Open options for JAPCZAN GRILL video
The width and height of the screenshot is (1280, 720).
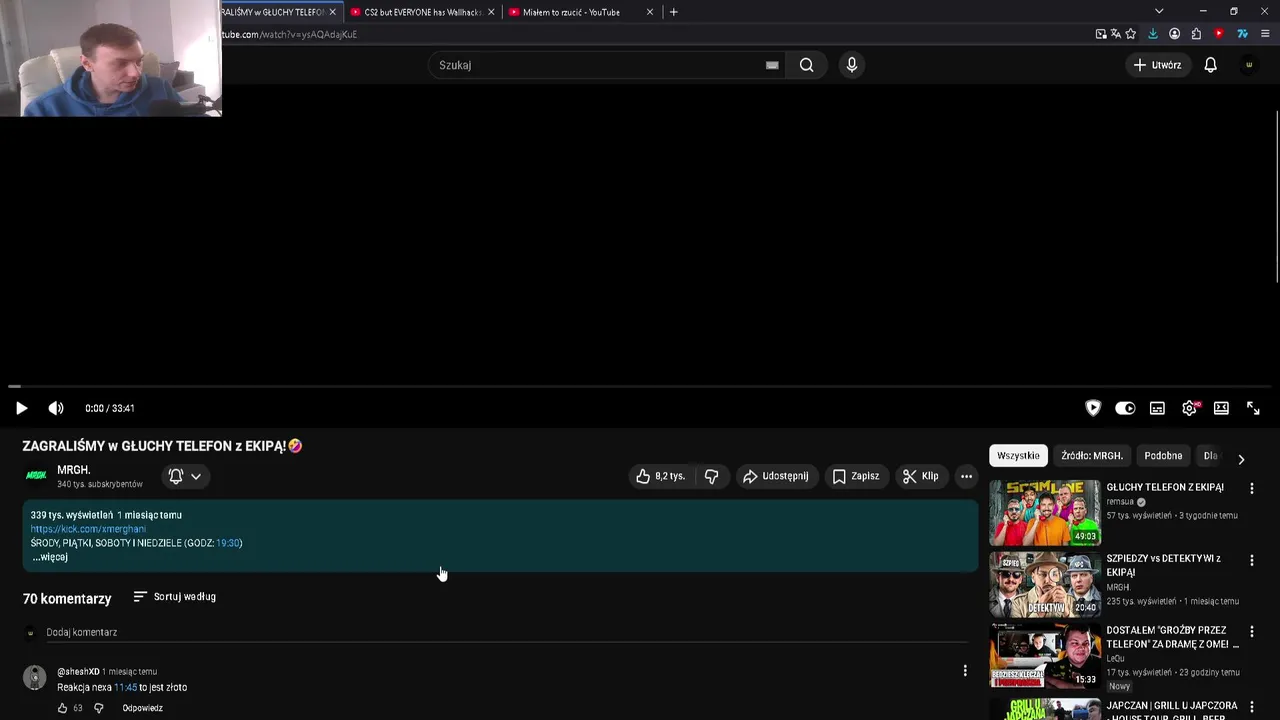click(1251, 706)
